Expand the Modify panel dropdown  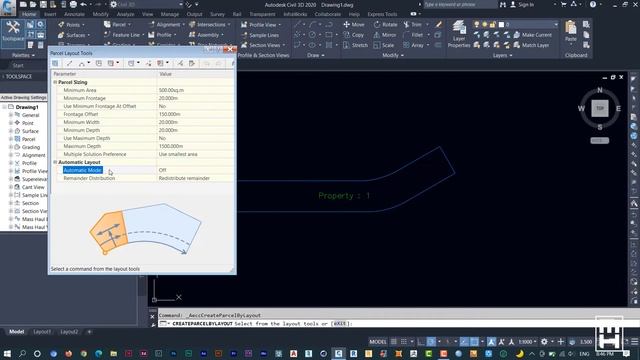pos(393,55)
